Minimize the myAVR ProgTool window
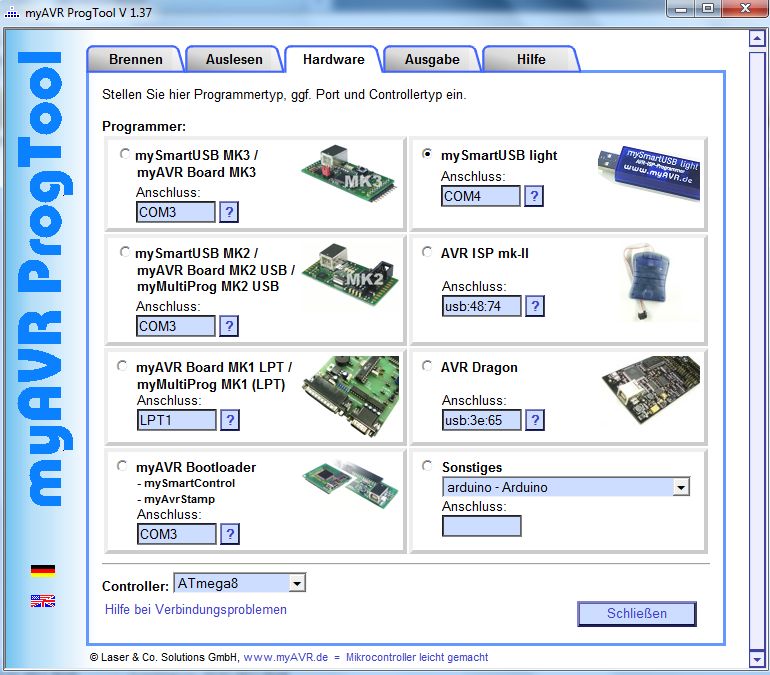Viewport: 770px width, 675px height. tap(681, 9)
